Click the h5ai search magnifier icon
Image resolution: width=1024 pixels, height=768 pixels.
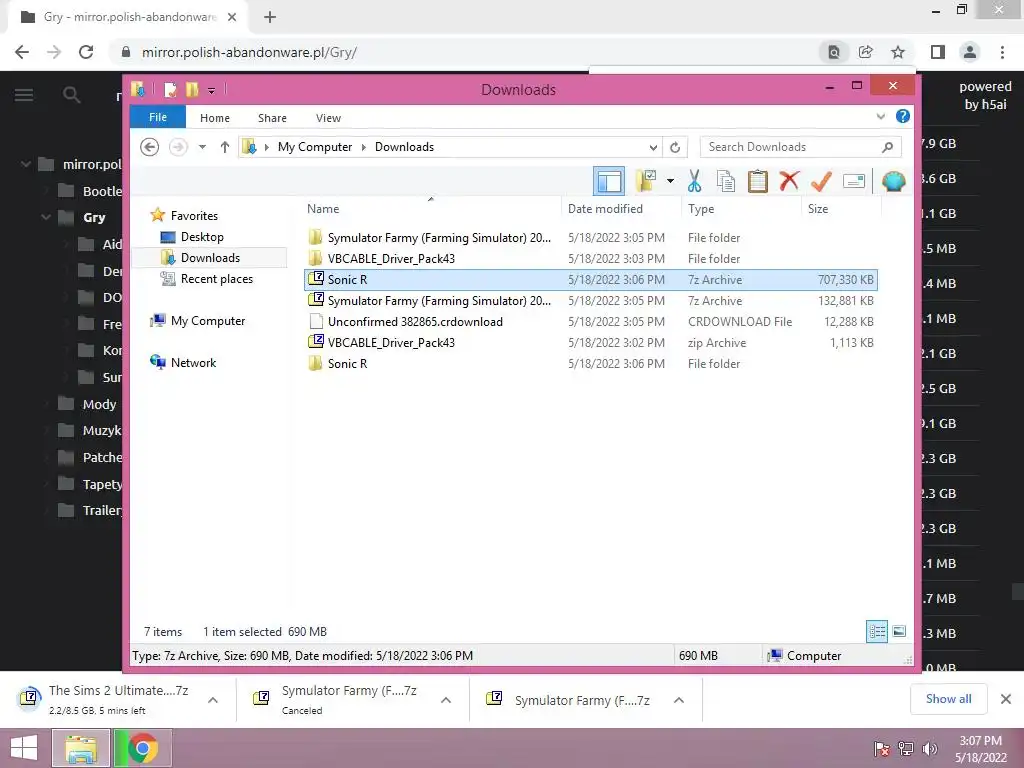pyautogui.click(x=72, y=95)
